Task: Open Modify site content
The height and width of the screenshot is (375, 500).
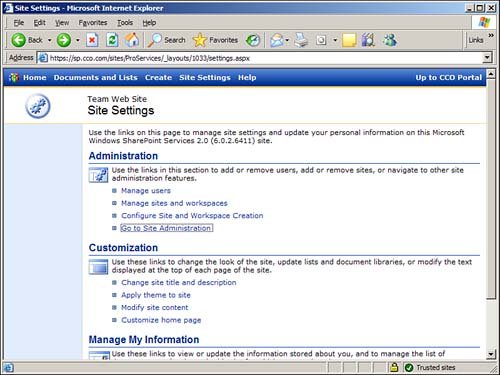Action: tap(155, 307)
